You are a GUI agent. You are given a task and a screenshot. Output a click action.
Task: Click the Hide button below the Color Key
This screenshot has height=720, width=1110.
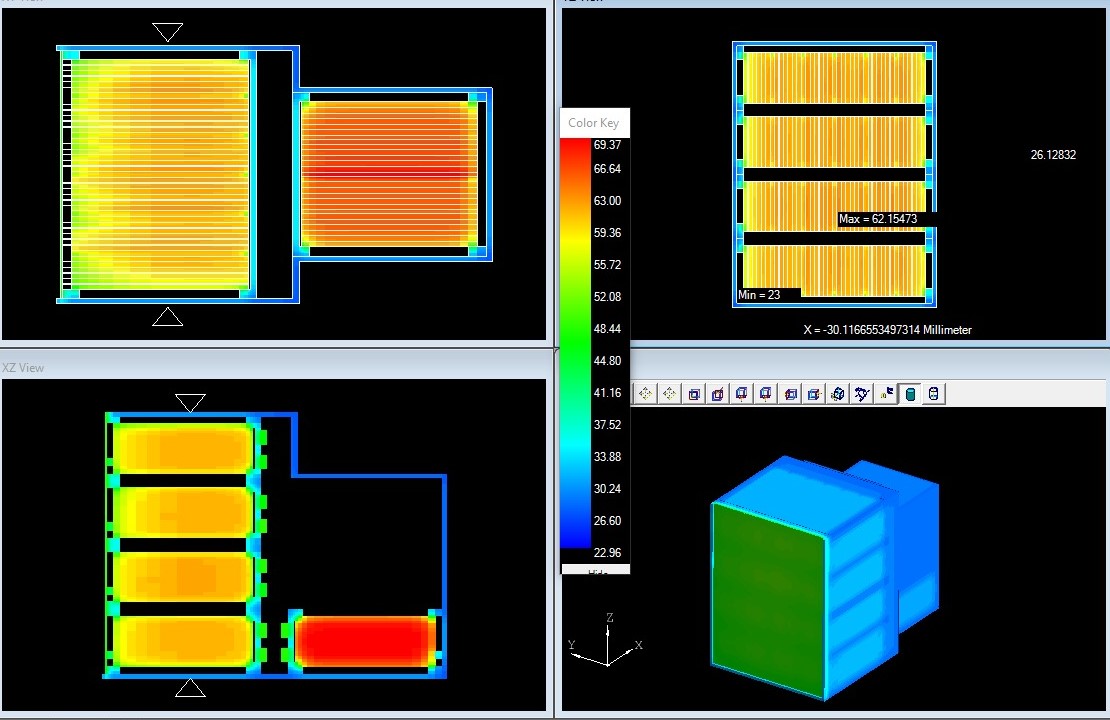tap(598, 570)
